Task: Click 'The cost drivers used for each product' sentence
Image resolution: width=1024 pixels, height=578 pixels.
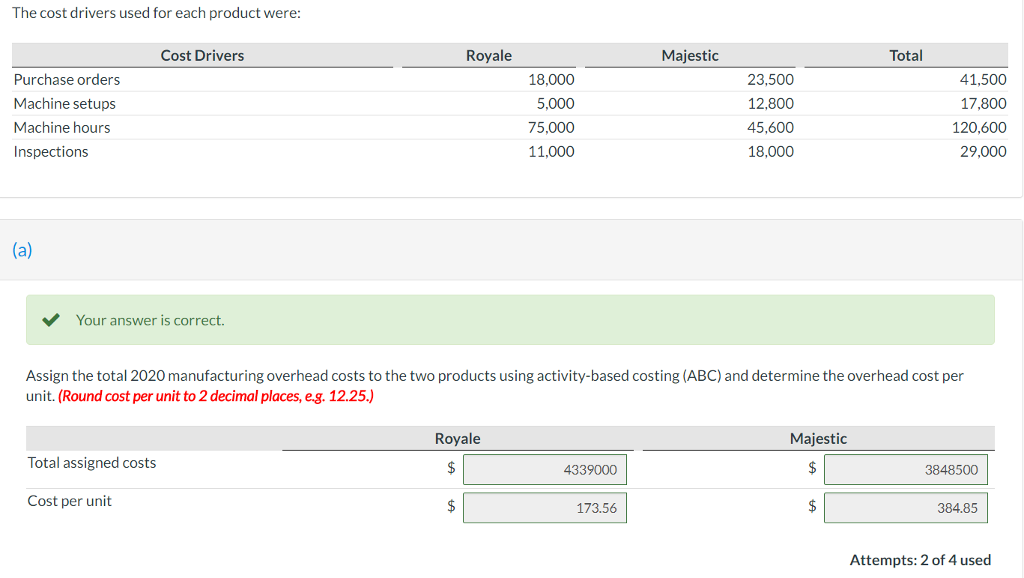Action: (156, 13)
